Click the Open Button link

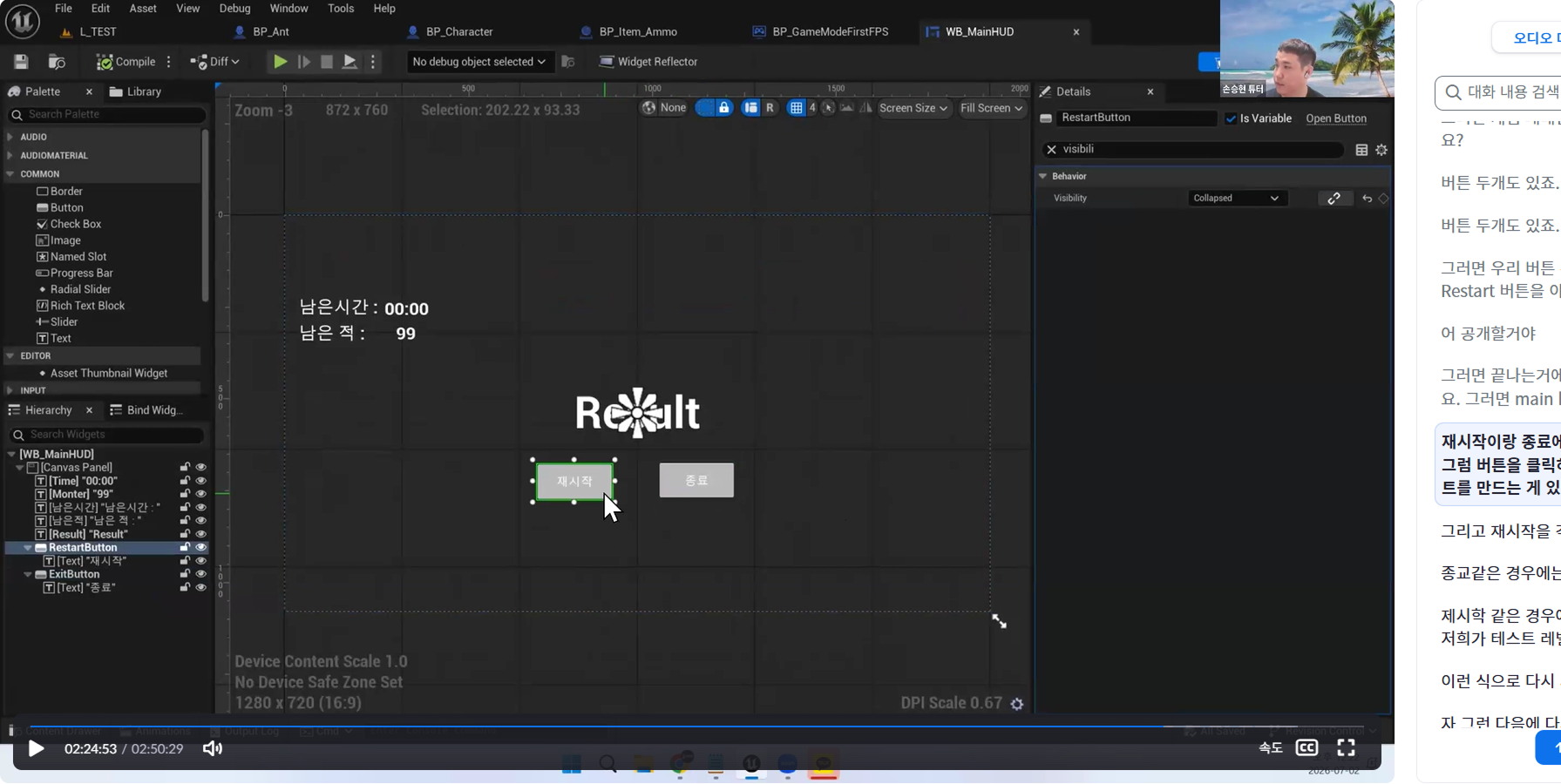1335,118
